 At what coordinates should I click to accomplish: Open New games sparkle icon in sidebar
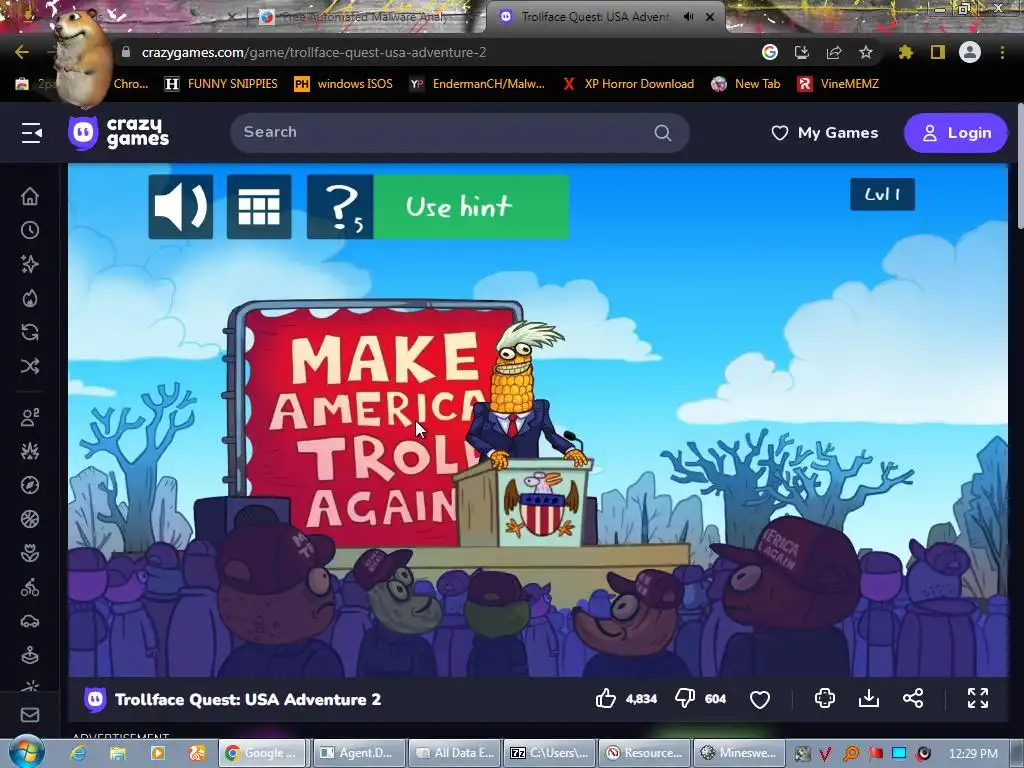tap(30, 264)
